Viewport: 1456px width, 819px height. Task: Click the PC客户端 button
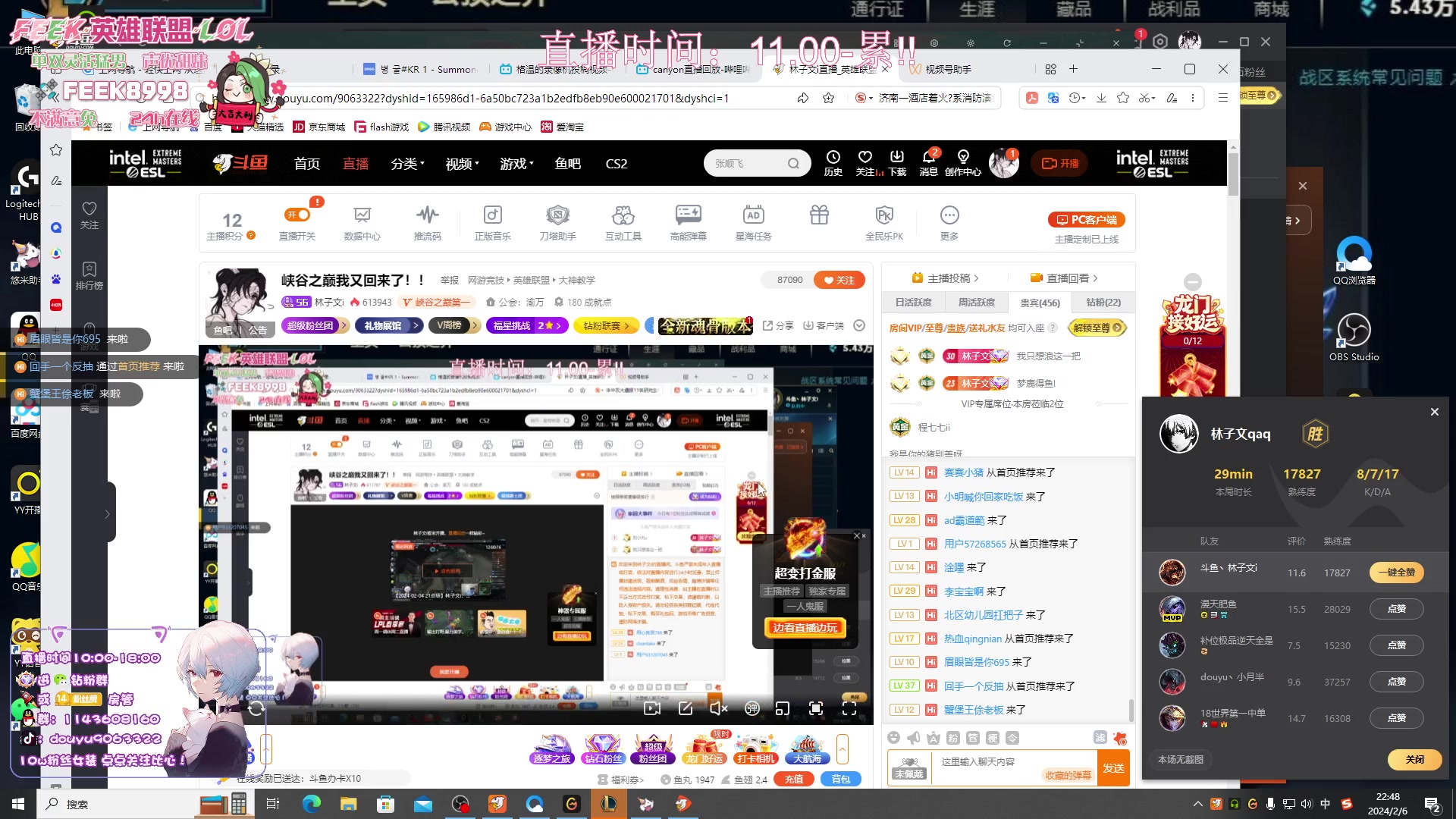coord(1086,220)
